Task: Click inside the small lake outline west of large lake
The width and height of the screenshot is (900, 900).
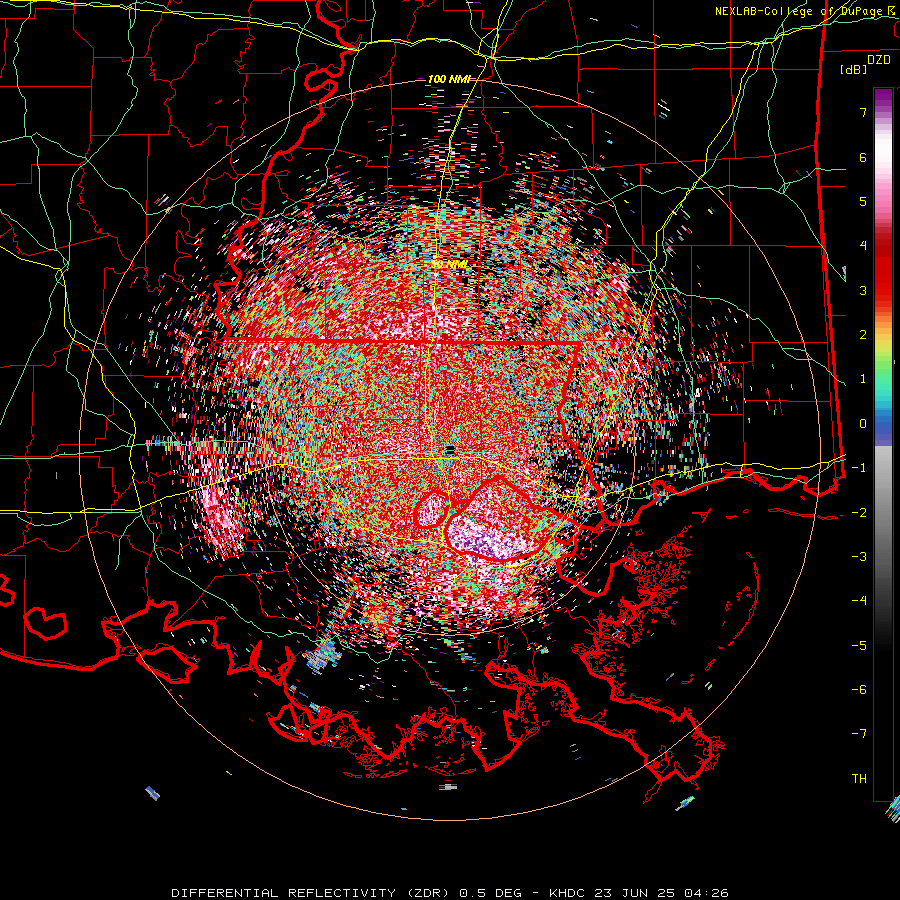Action: pyautogui.click(x=432, y=511)
